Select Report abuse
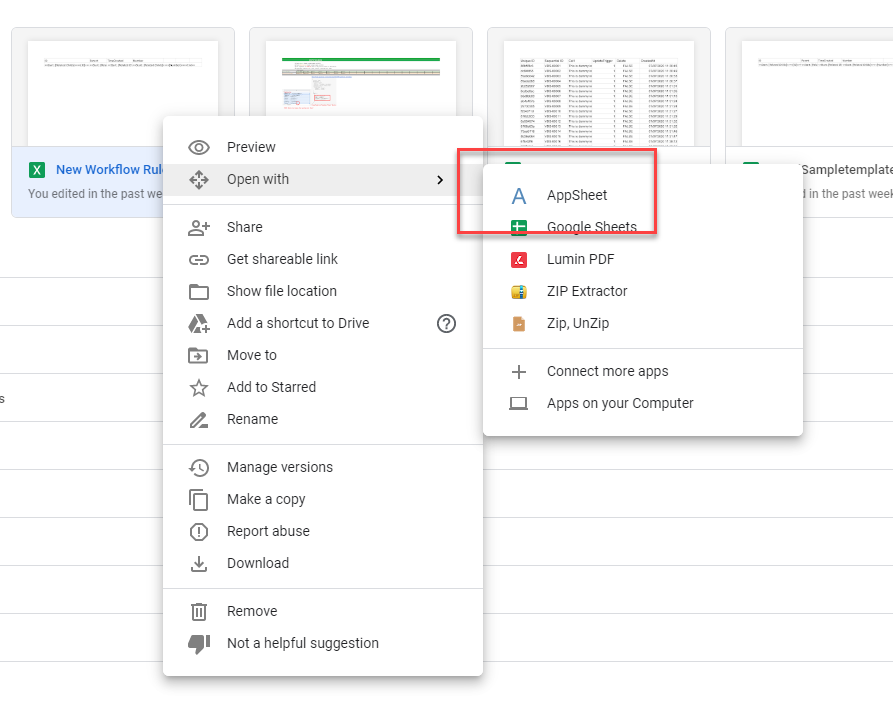Screen dimensions: 893x701 (323, 531)
